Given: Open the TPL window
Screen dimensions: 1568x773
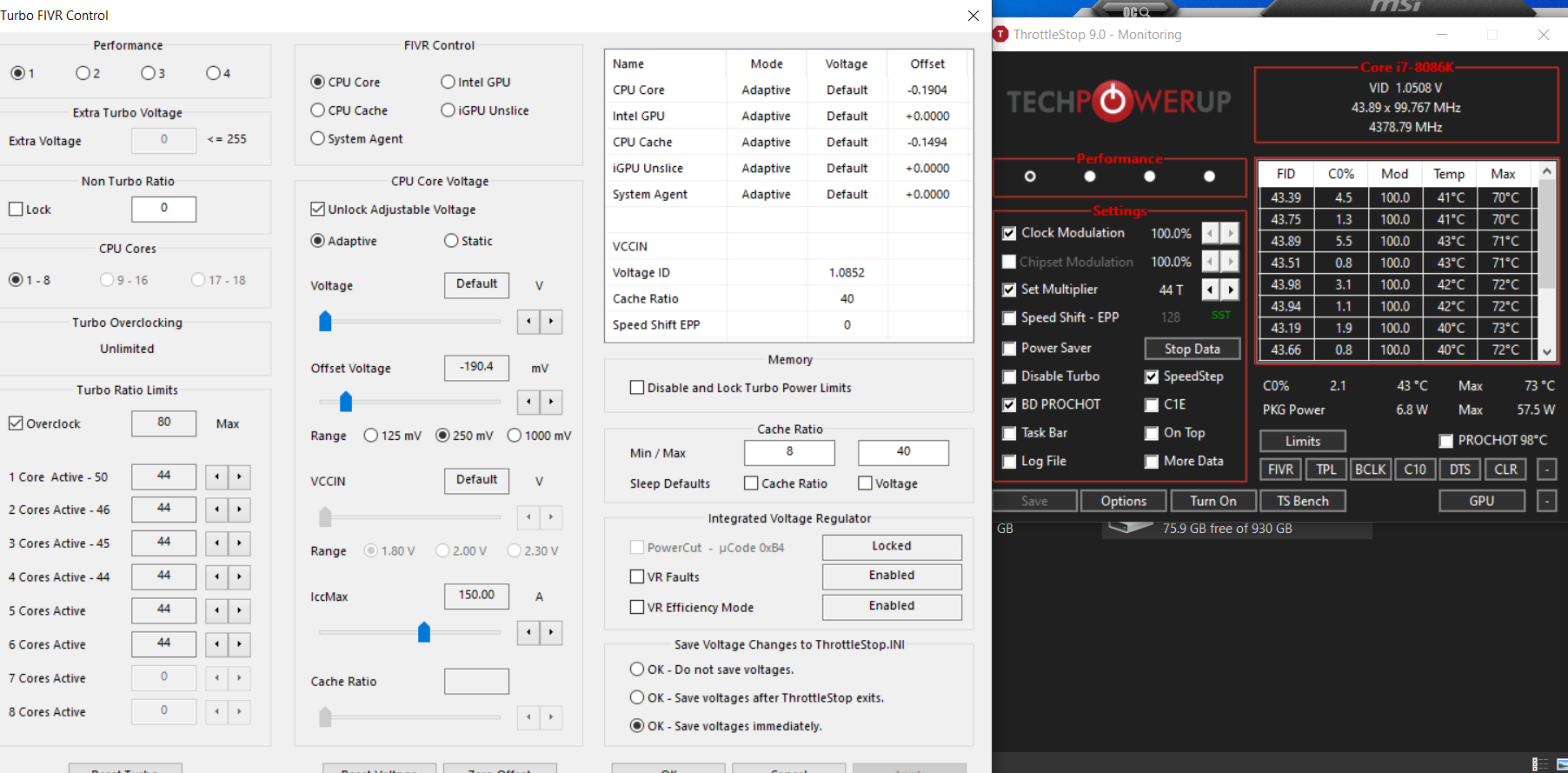Looking at the screenshot, I should [x=1326, y=470].
